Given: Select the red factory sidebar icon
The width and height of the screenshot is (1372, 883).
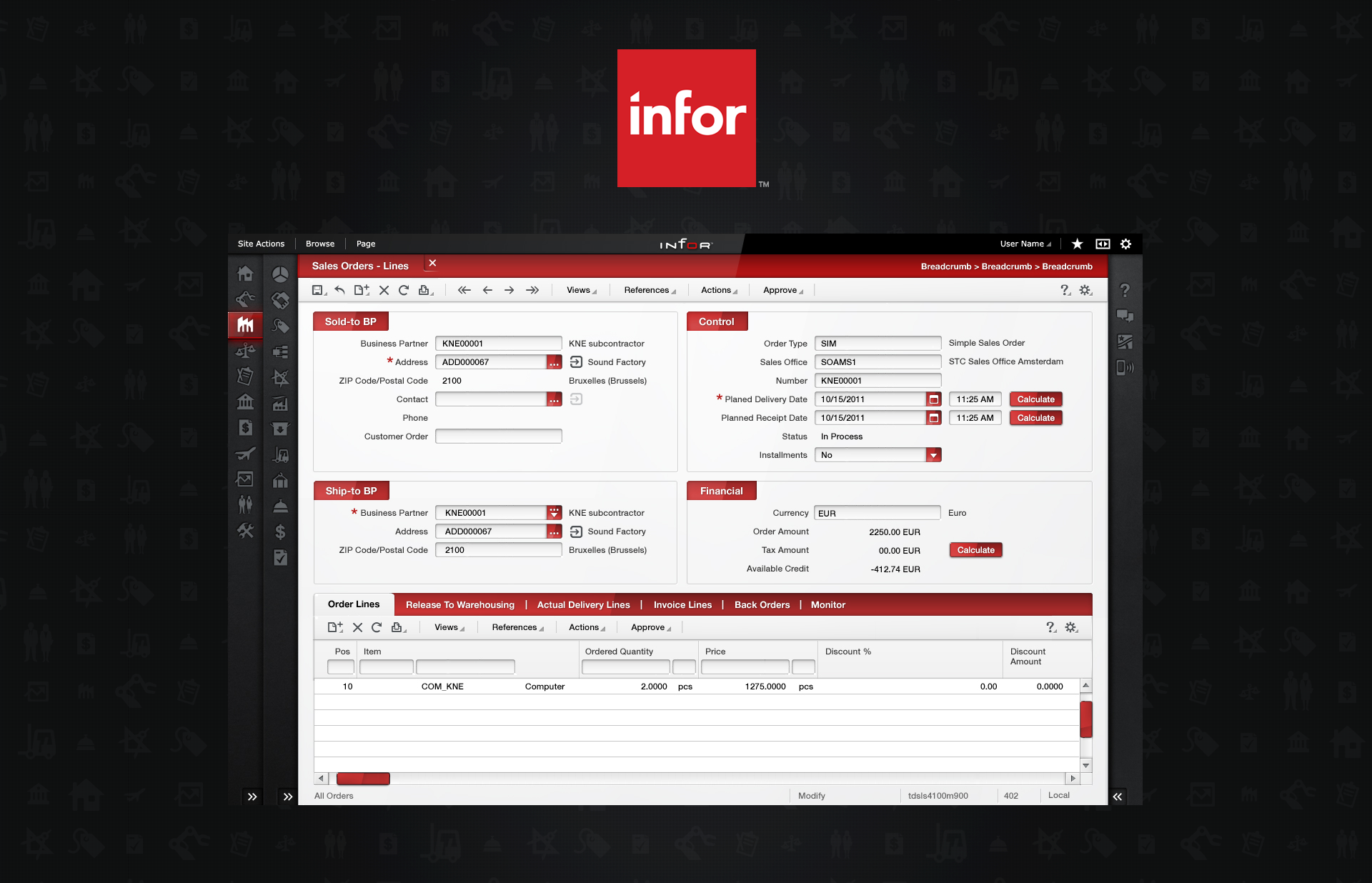Looking at the screenshot, I should 245,325.
